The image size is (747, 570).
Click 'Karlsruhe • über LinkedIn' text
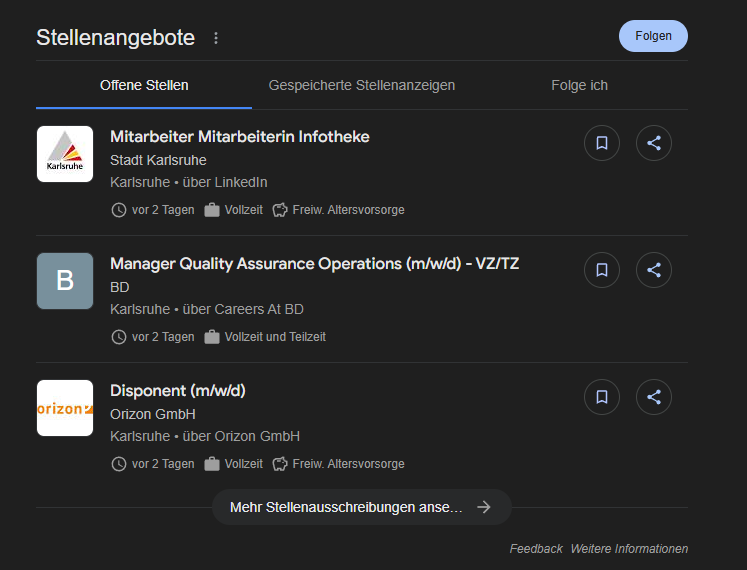click(189, 182)
